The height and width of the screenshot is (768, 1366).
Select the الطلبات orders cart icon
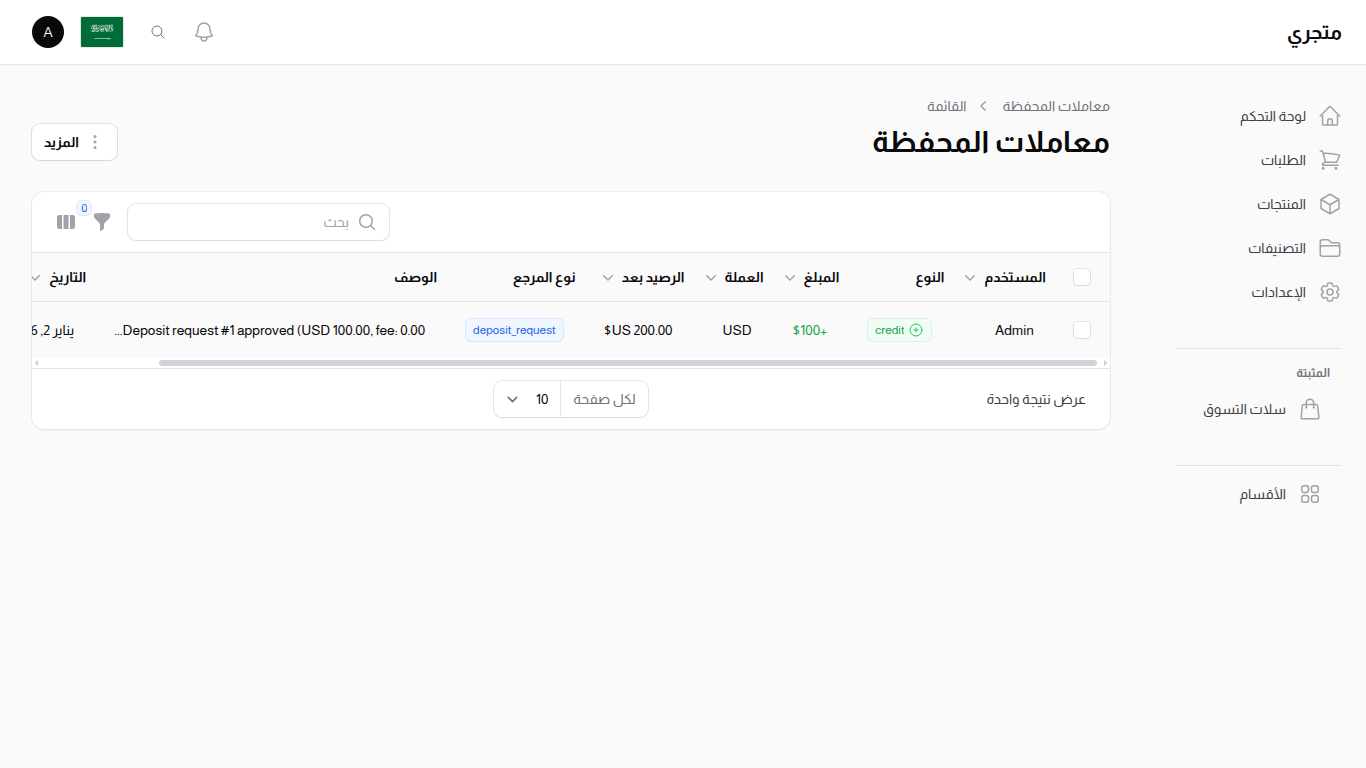pyautogui.click(x=1330, y=159)
